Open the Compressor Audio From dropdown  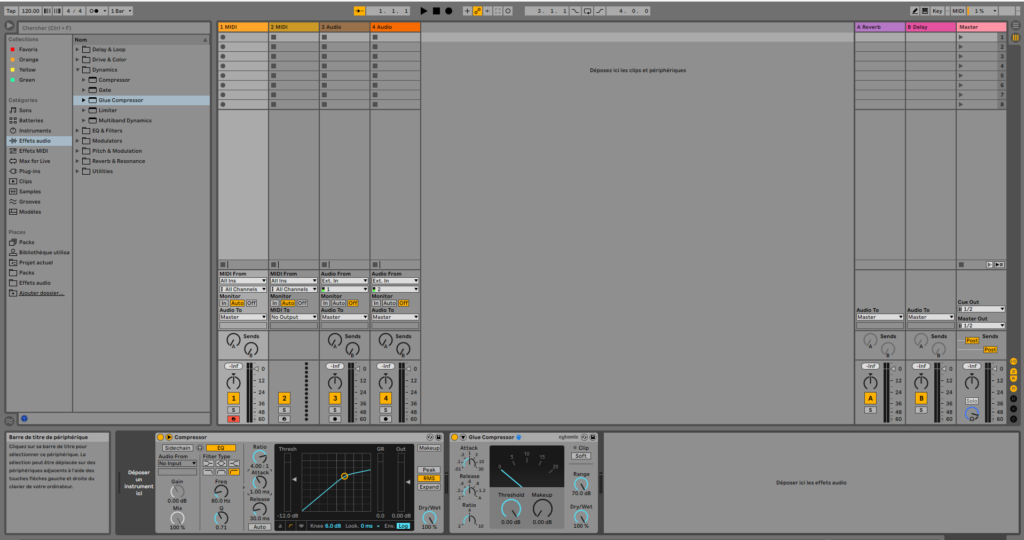[x=177, y=463]
